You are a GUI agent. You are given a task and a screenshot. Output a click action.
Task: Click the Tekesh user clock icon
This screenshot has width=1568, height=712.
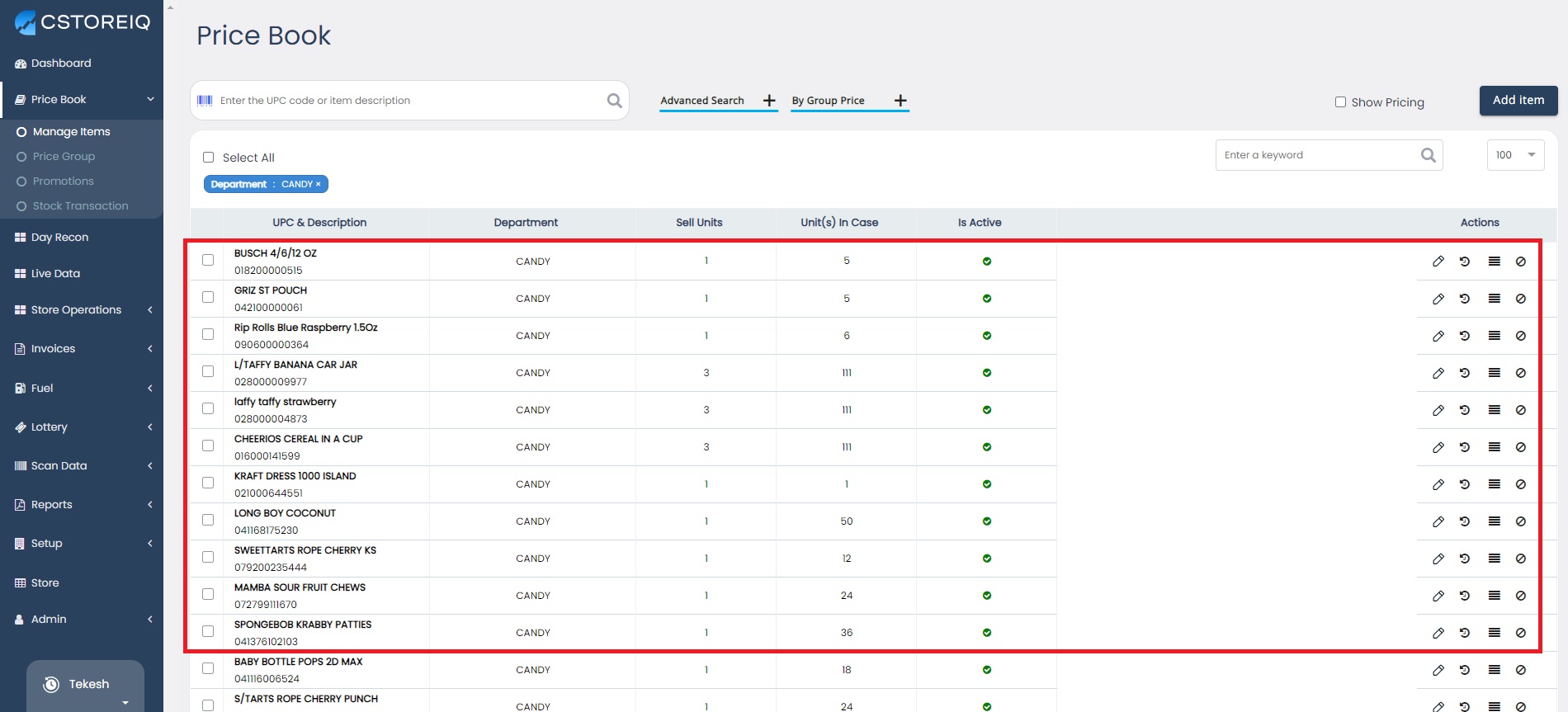(x=51, y=684)
